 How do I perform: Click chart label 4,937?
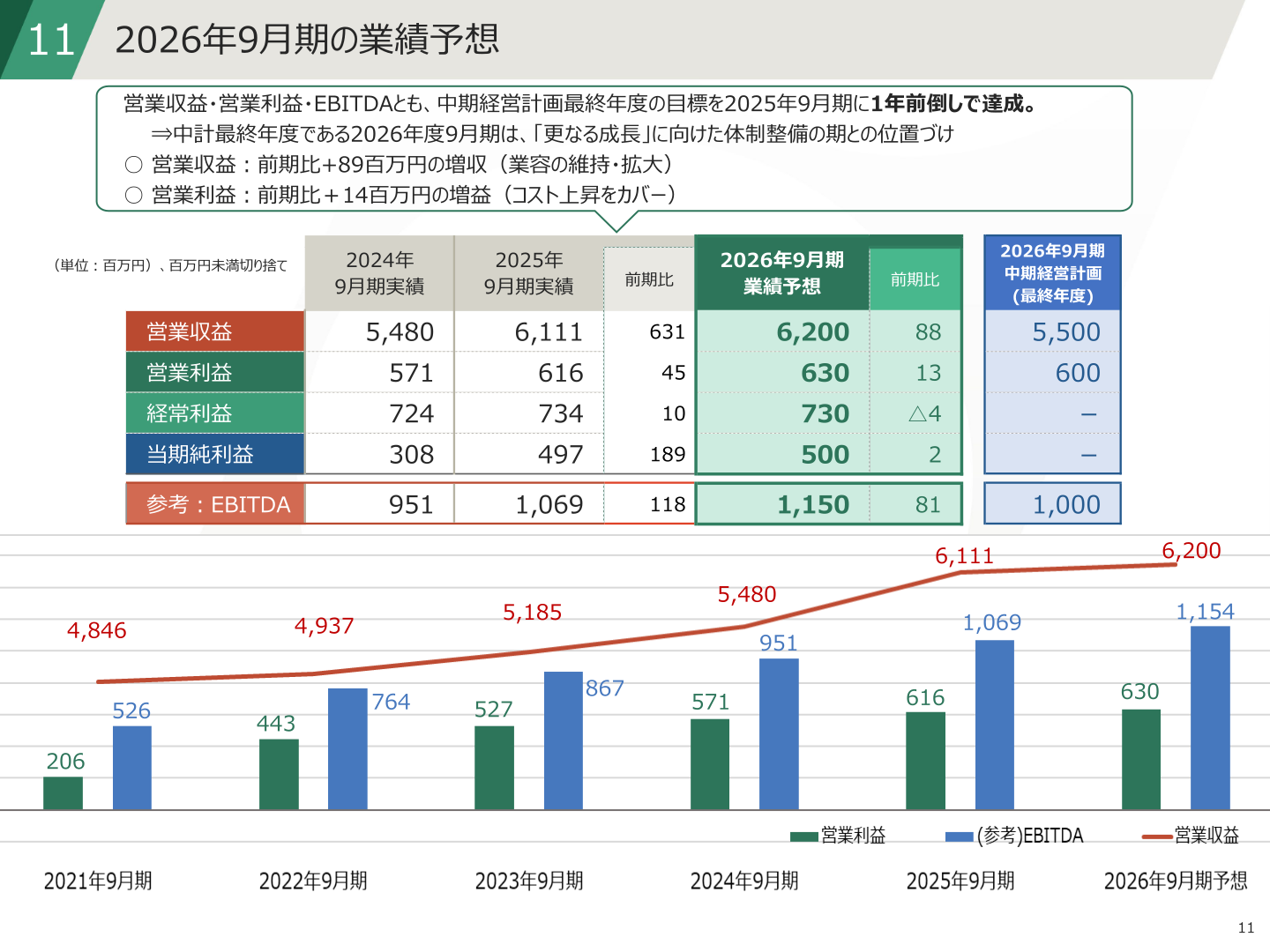point(324,627)
